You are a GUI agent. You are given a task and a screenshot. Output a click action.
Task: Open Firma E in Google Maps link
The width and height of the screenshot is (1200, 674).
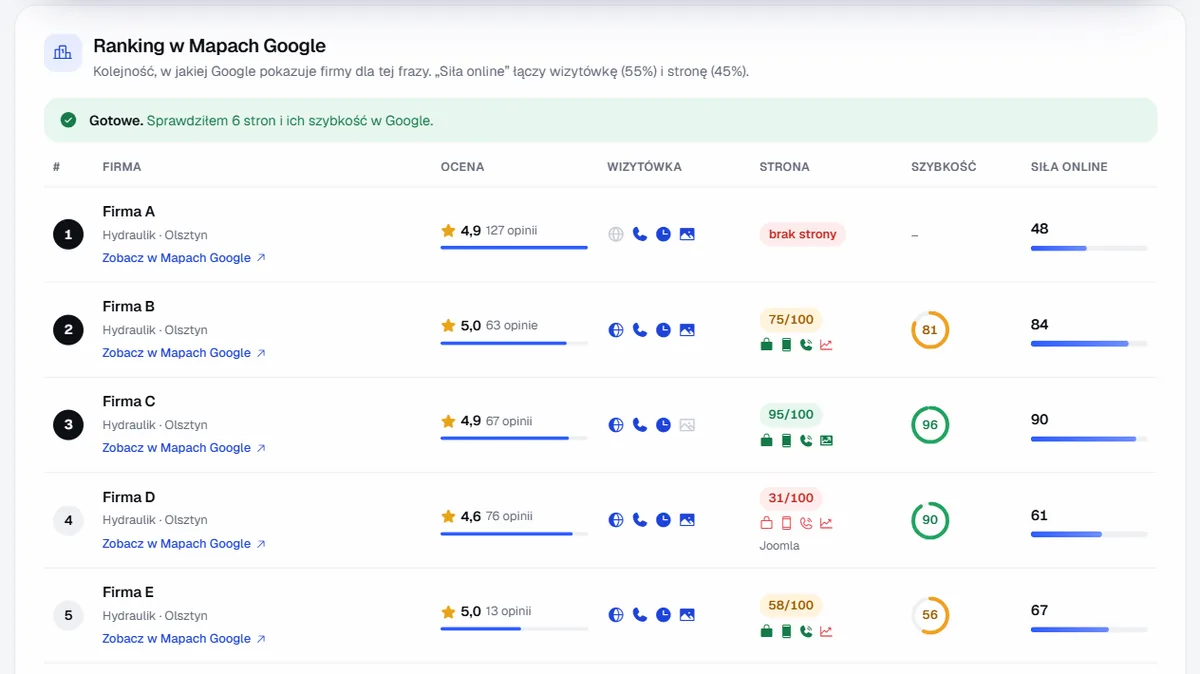coord(184,639)
